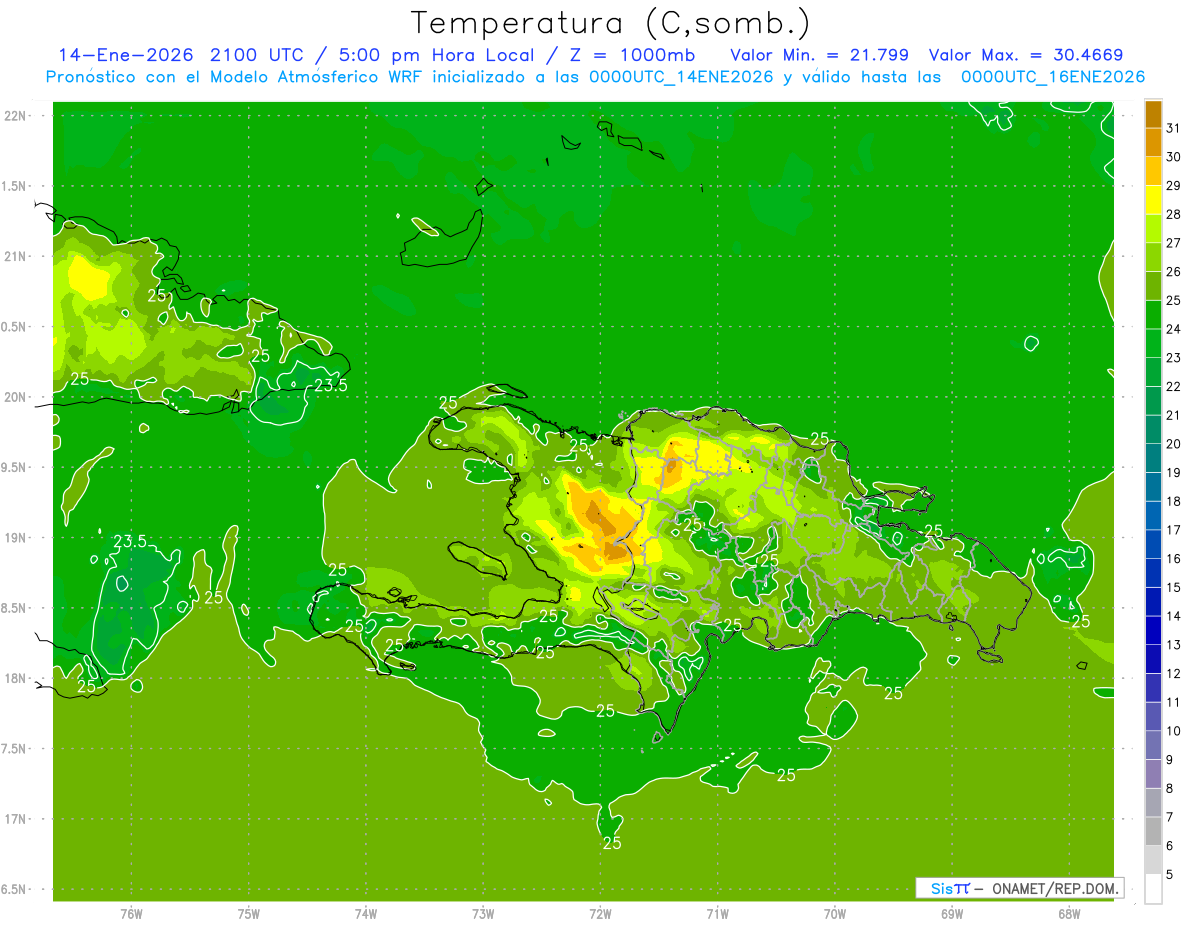The width and height of the screenshot is (1200, 927).
Task: Click the valid-until time "0000UTC_16ENE2026"
Action: [x=1052, y=76]
